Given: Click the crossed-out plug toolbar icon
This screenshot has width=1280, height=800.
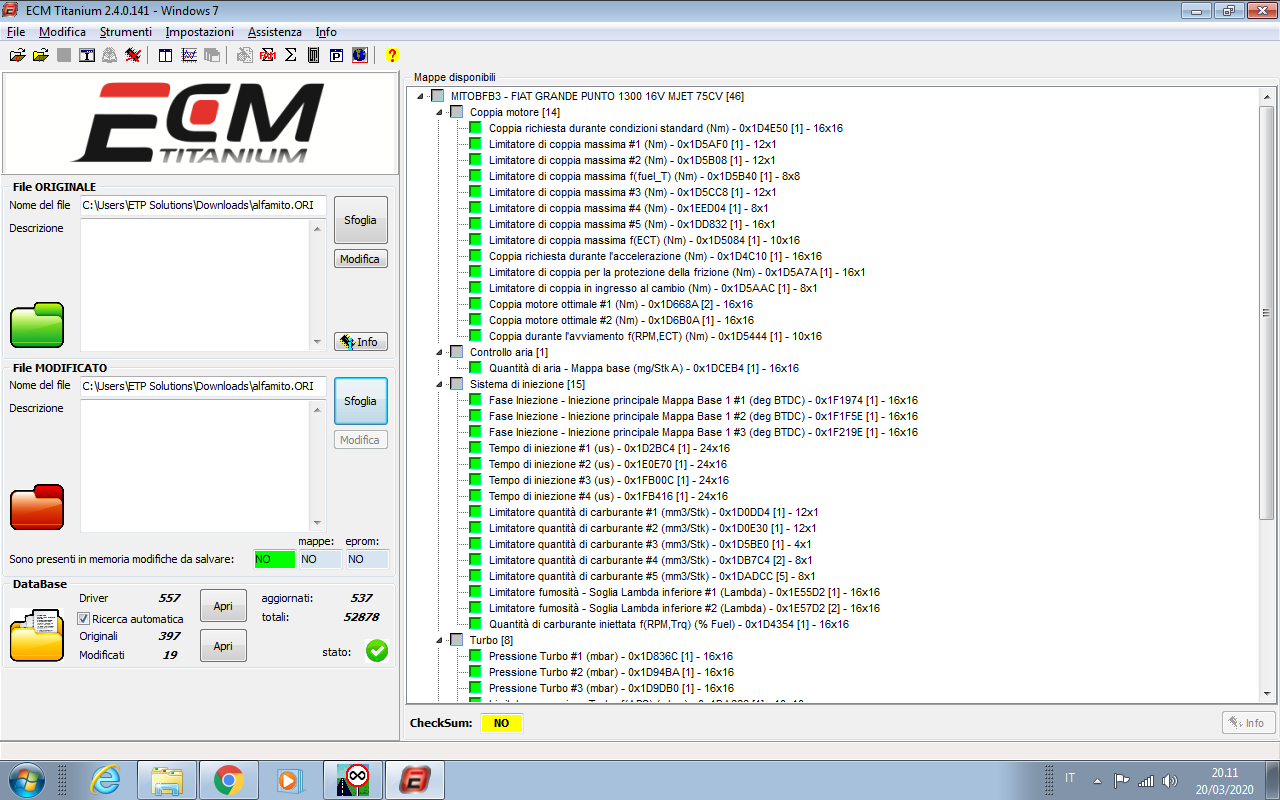Looking at the screenshot, I should [x=133, y=55].
